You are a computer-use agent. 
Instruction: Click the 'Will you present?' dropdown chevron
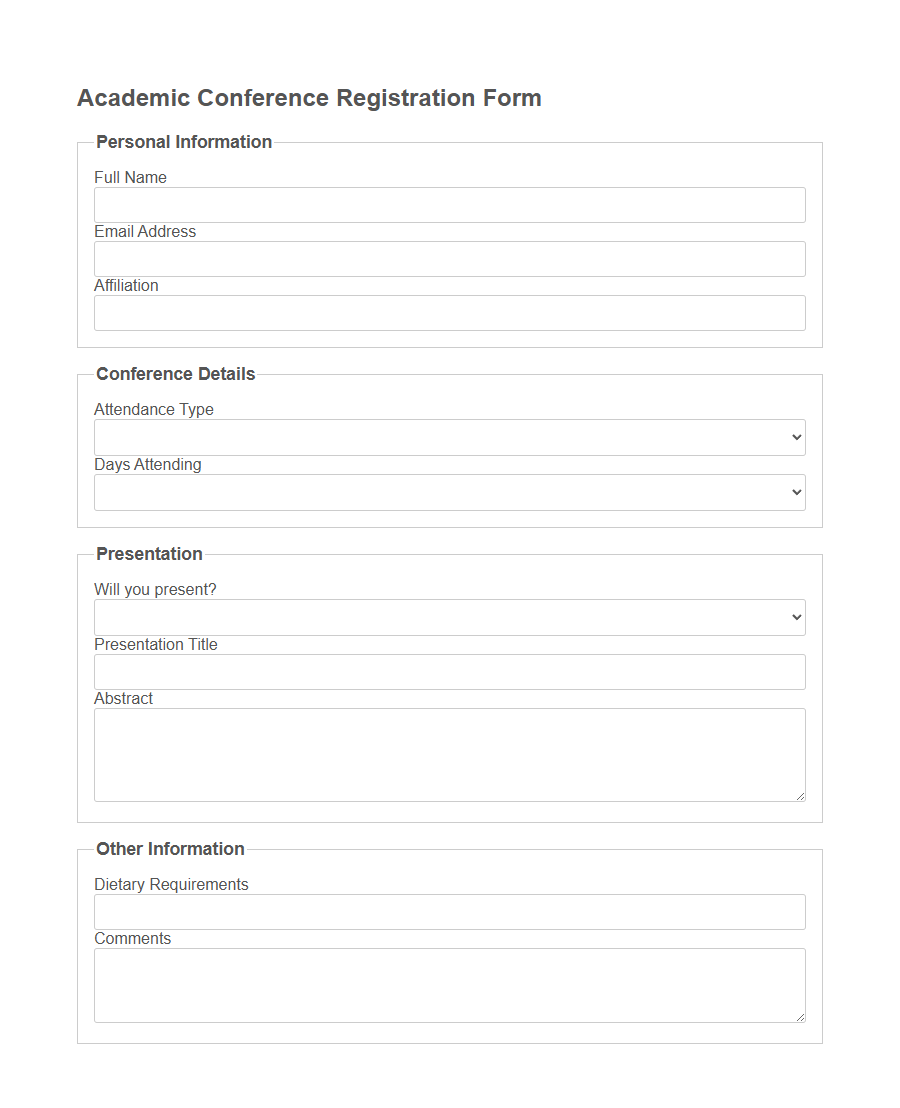pyautogui.click(x=797, y=617)
